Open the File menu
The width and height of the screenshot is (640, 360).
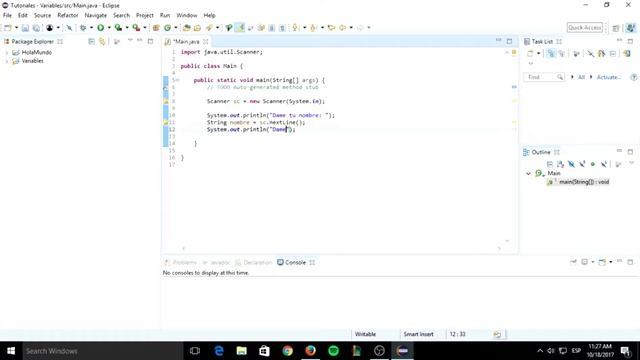click(7, 15)
